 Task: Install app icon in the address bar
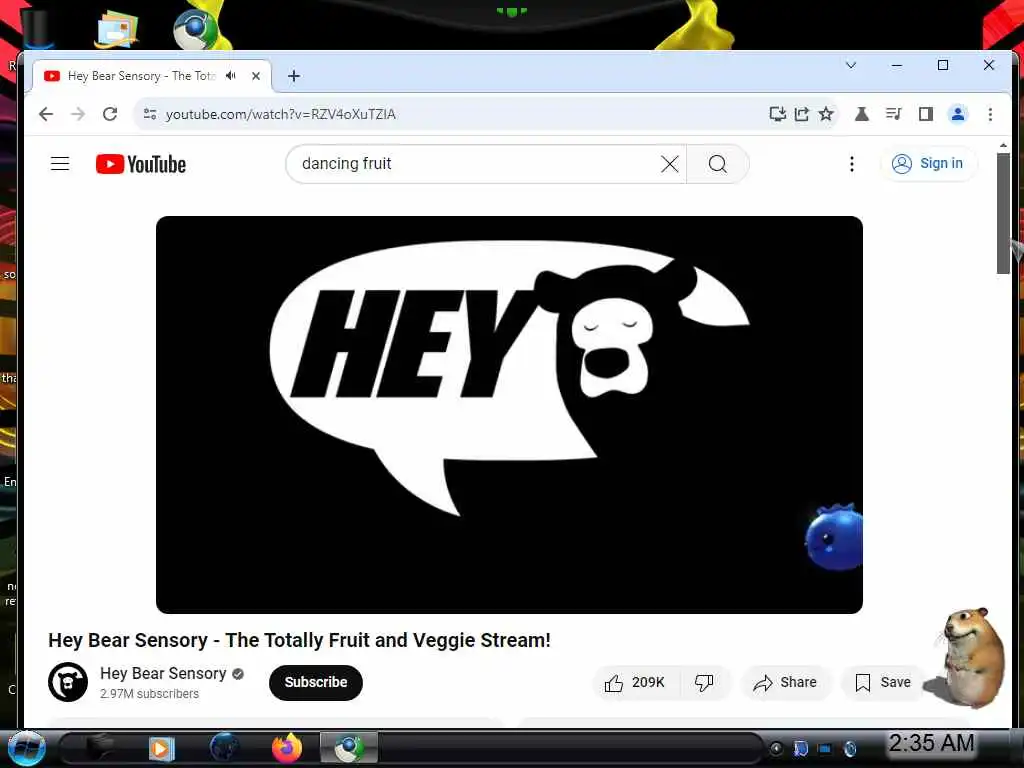pyautogui.click(x=777, y=114)
